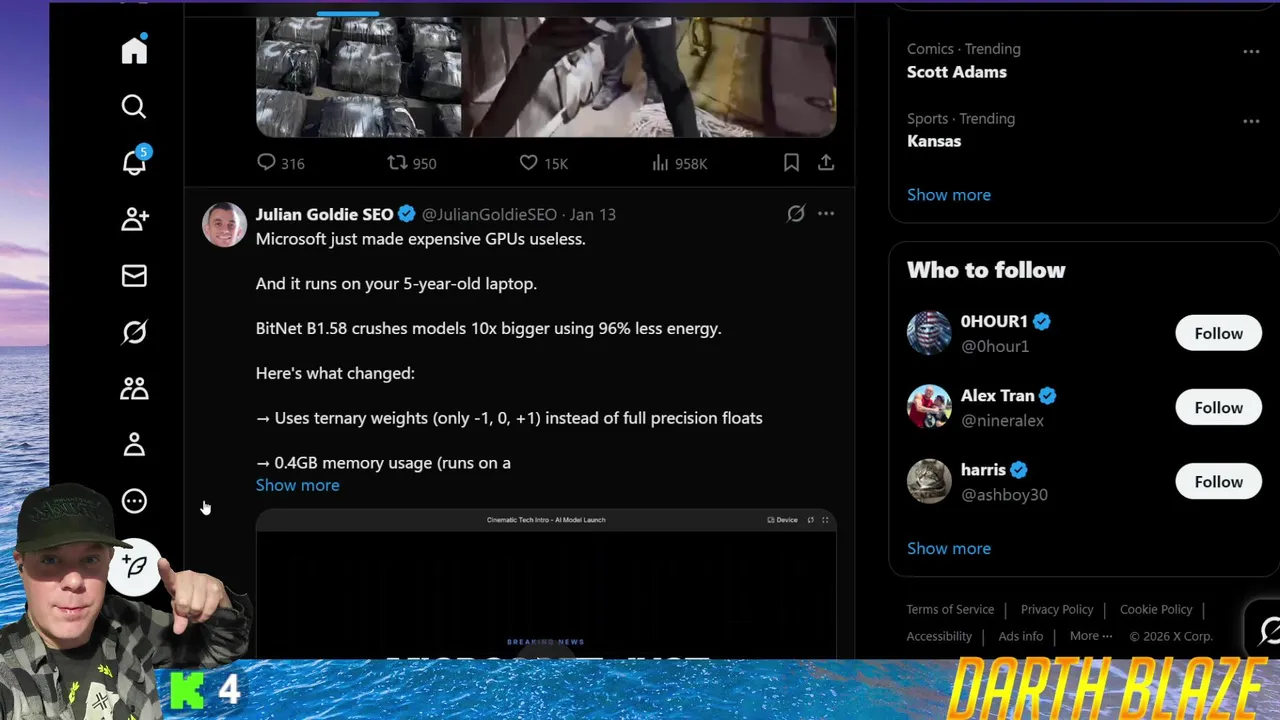The width and height of the screenshot is (1280, 720).
Task: Open the @0hour1 handle
Action: pos(995,346)
